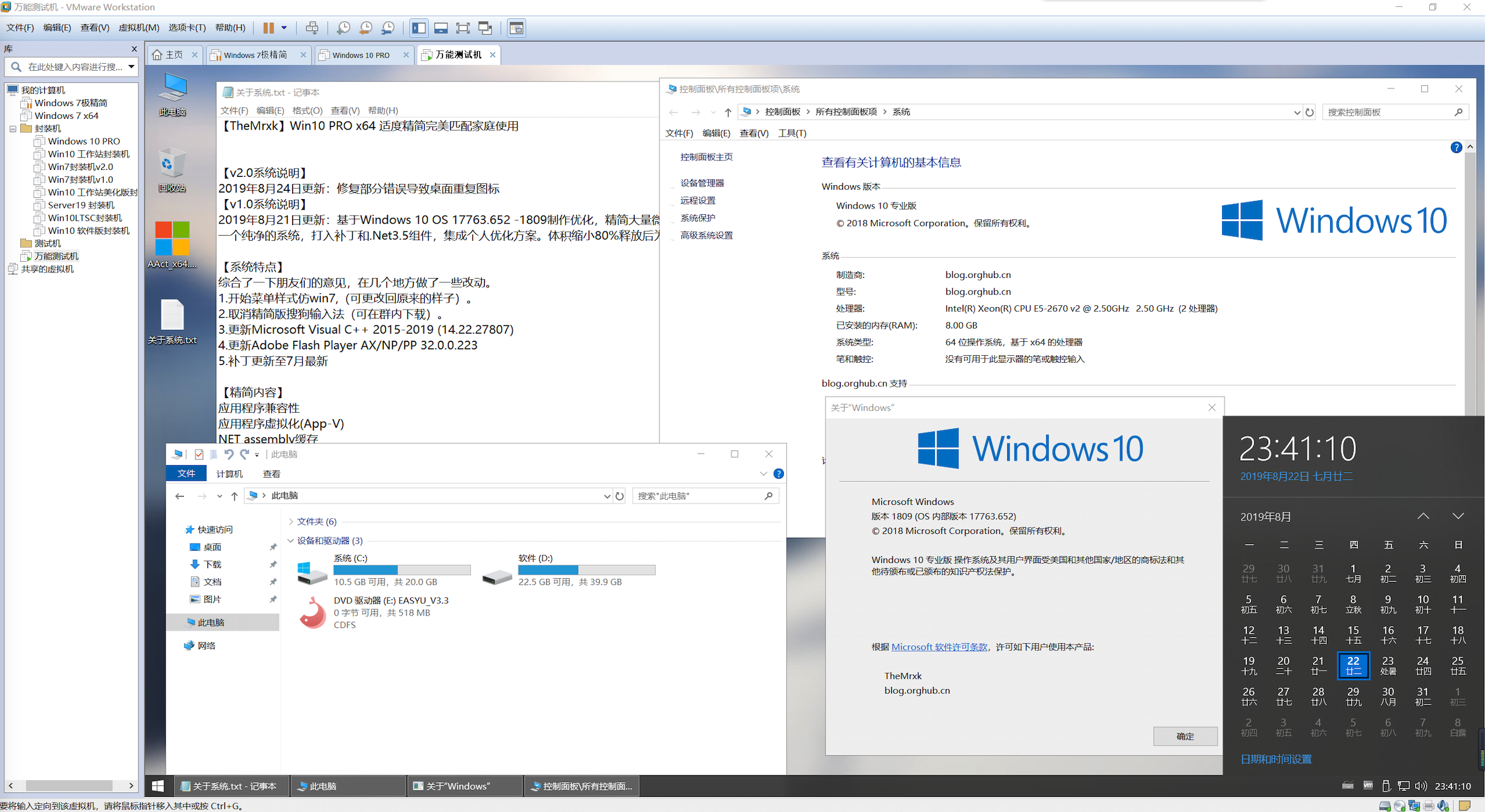The image size is (1485, 812).
Task: Expand the Explorer ribbon chevron
Action: tap(763, 474)
